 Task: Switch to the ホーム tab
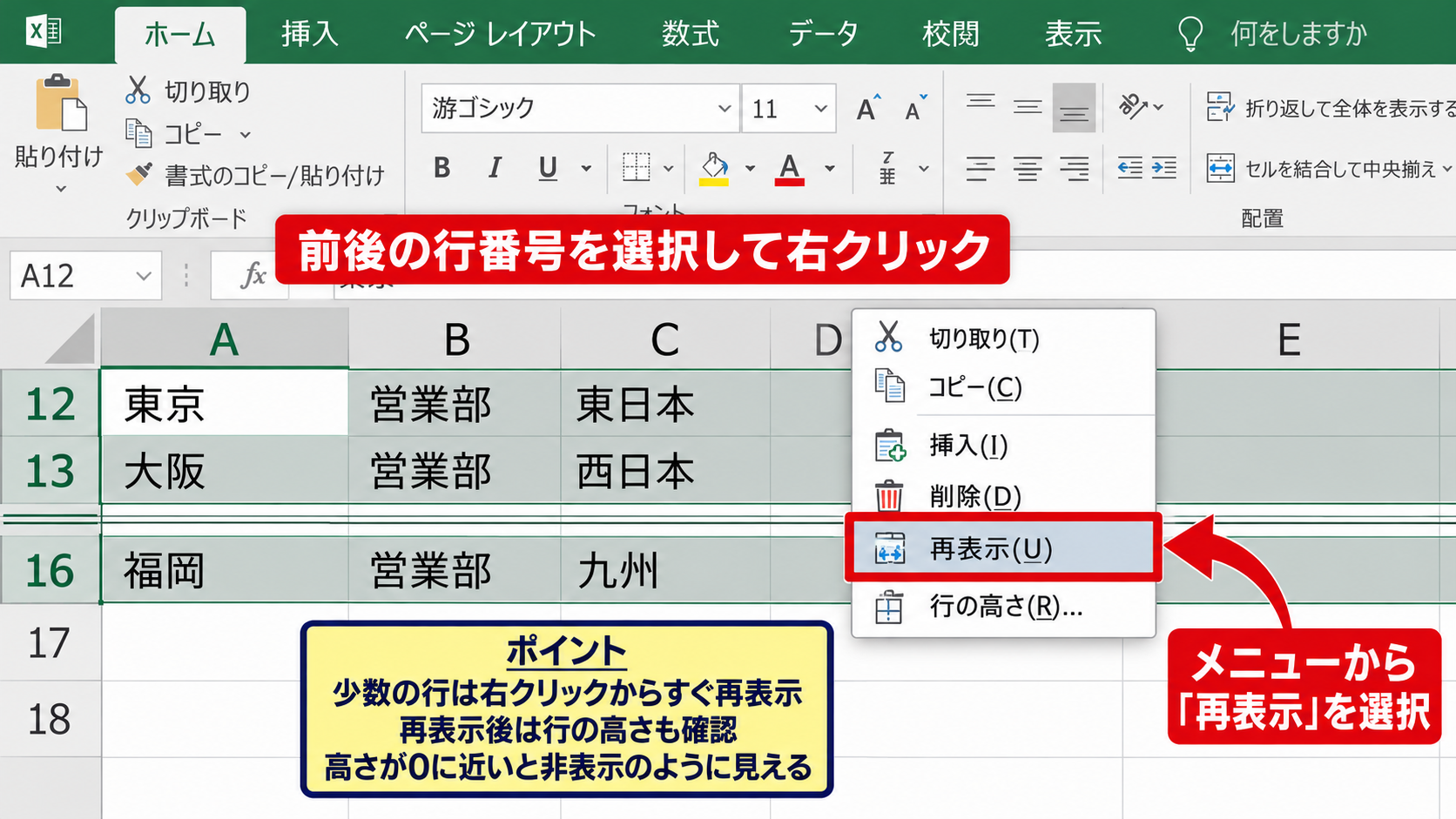(180, 35)
